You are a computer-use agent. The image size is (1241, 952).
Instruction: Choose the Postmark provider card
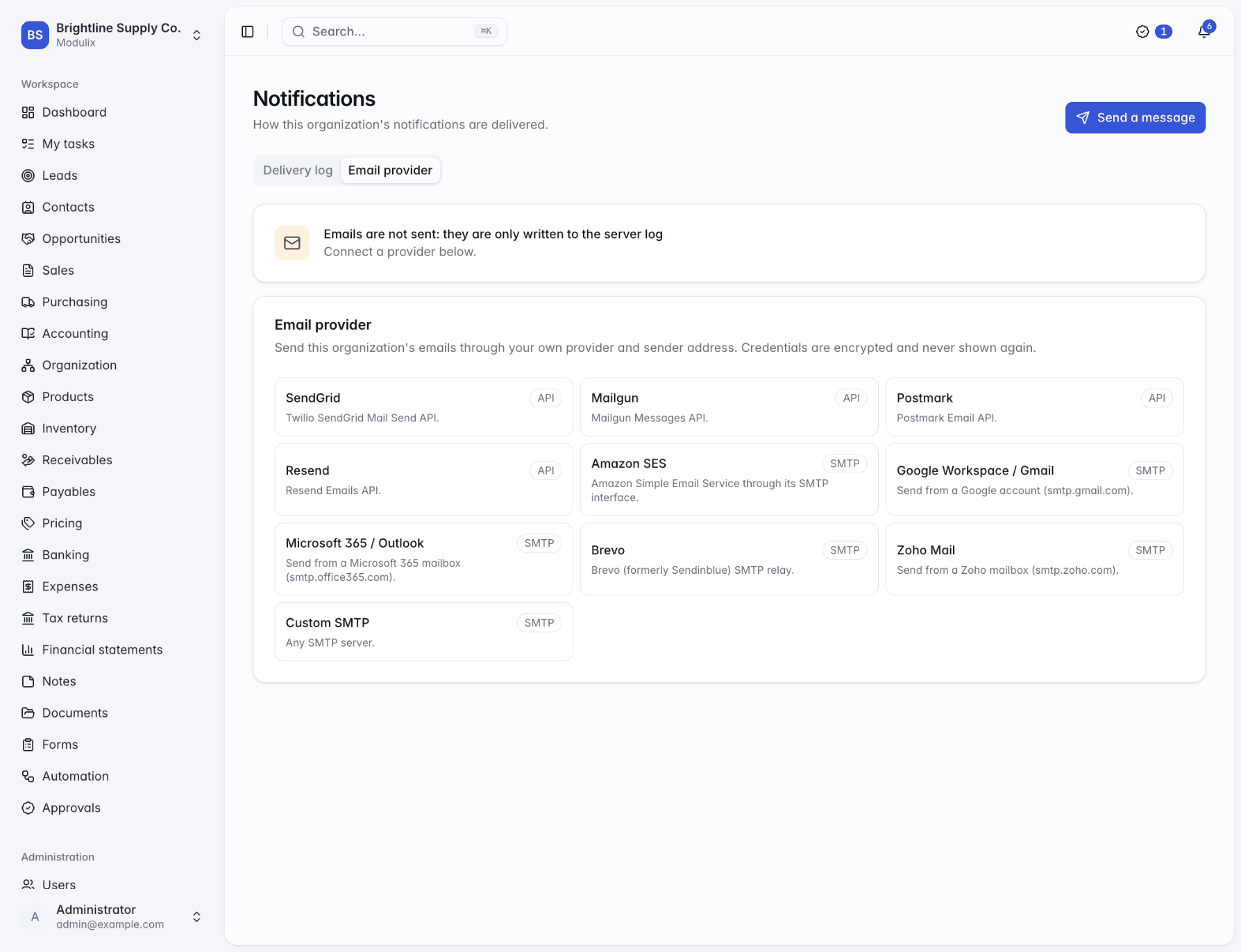1034,407
